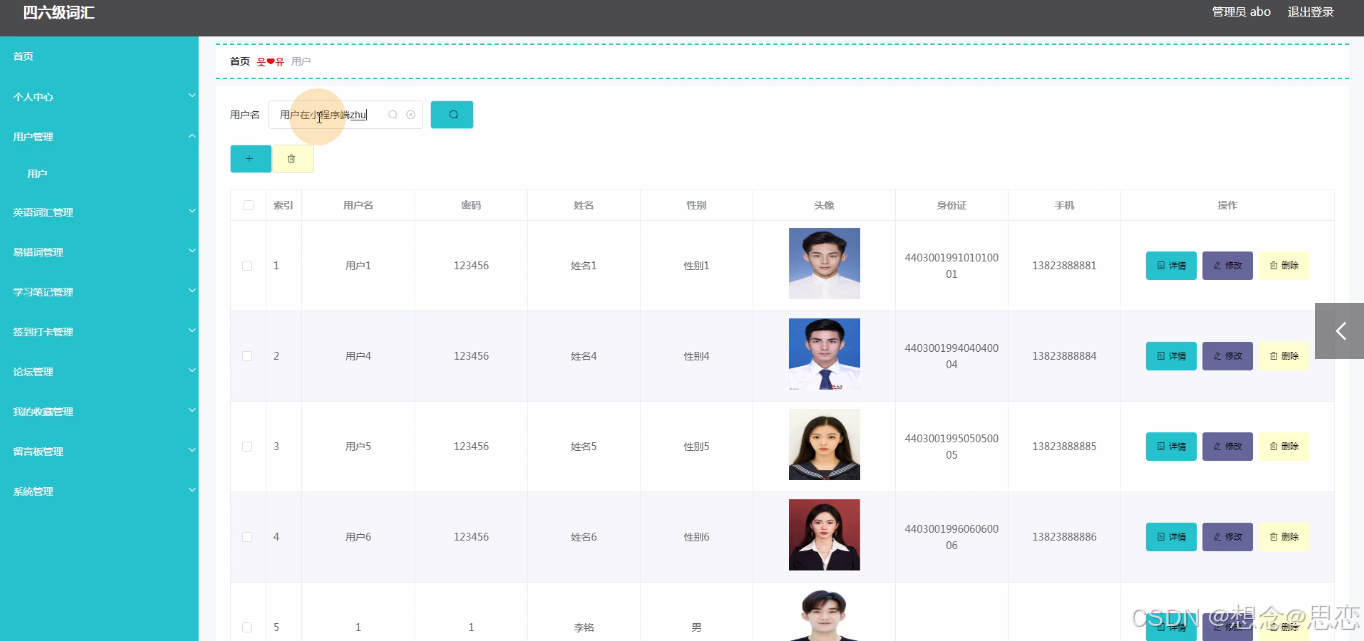Click the cell 姓名1
The image size is (1364, 641).
[584, 266]
